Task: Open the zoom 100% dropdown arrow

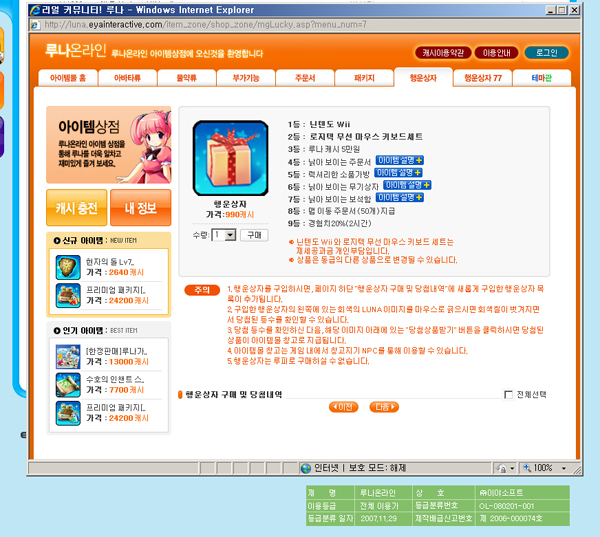Action: point(564,468)
